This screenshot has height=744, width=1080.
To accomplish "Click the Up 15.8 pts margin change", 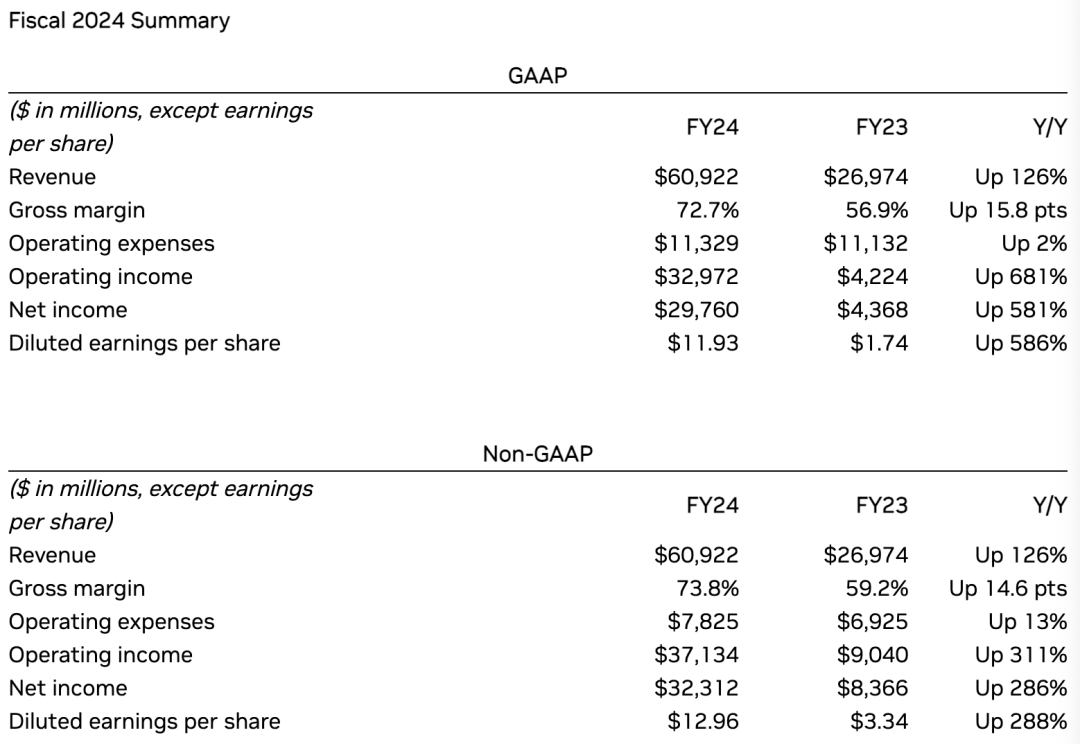I will click(x=1008, y=210).
